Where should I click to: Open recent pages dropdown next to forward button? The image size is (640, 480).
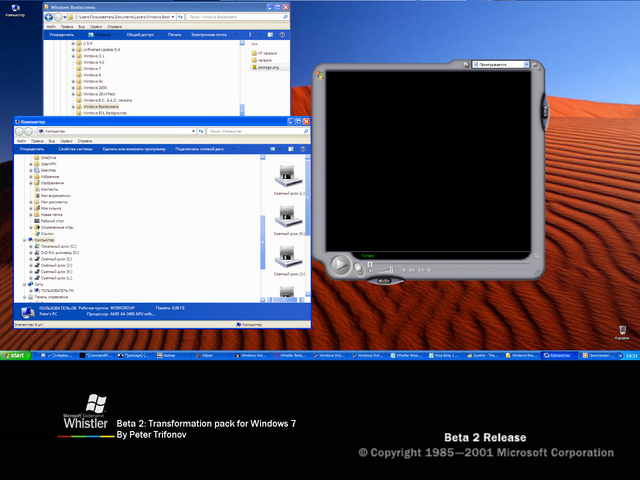[x=65, y=17]
